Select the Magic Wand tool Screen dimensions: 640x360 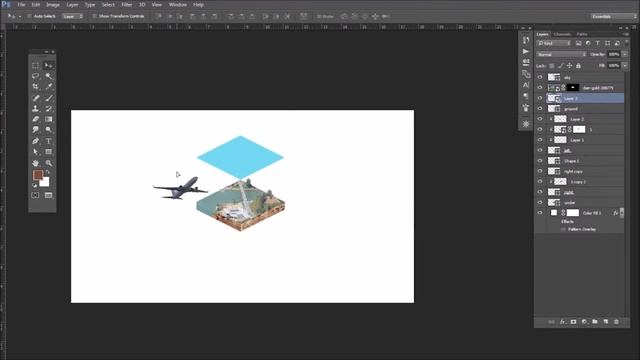(49, 76)
